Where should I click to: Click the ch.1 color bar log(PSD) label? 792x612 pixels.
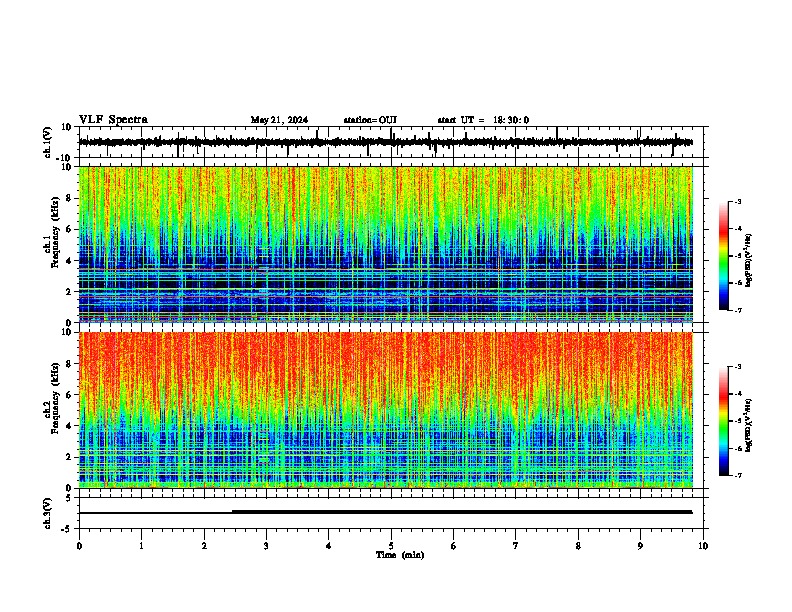pyautogui.click(x=749, y=261)
